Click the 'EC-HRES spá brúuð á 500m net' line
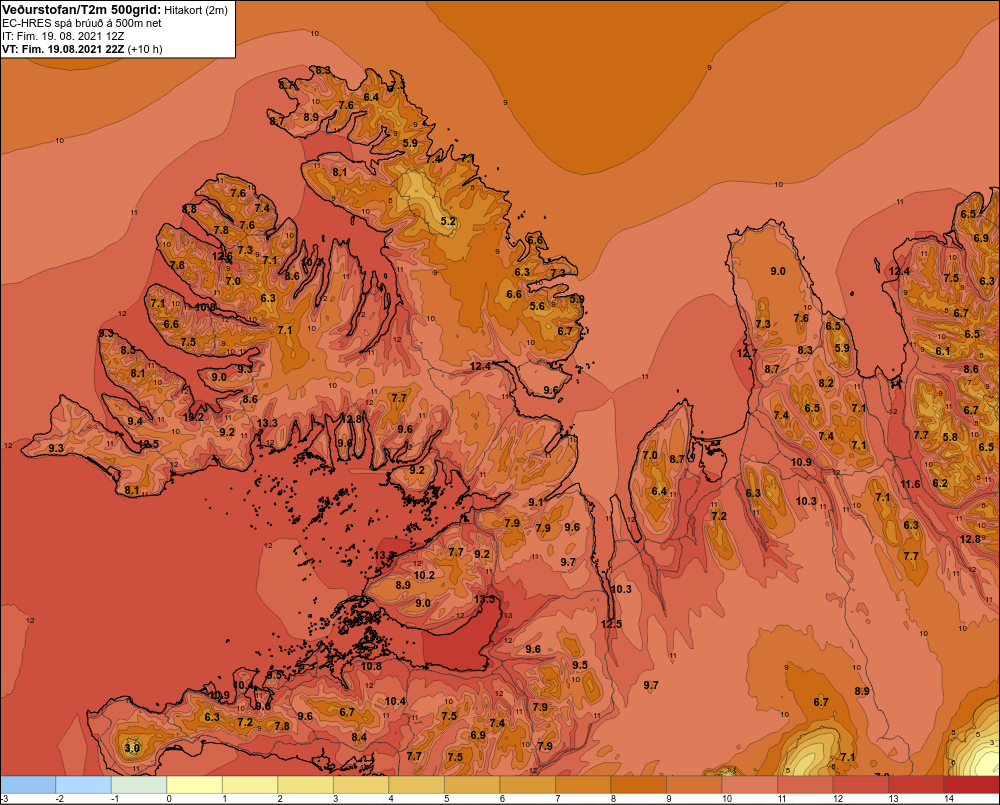1000x805 pixels. (82, 23)
